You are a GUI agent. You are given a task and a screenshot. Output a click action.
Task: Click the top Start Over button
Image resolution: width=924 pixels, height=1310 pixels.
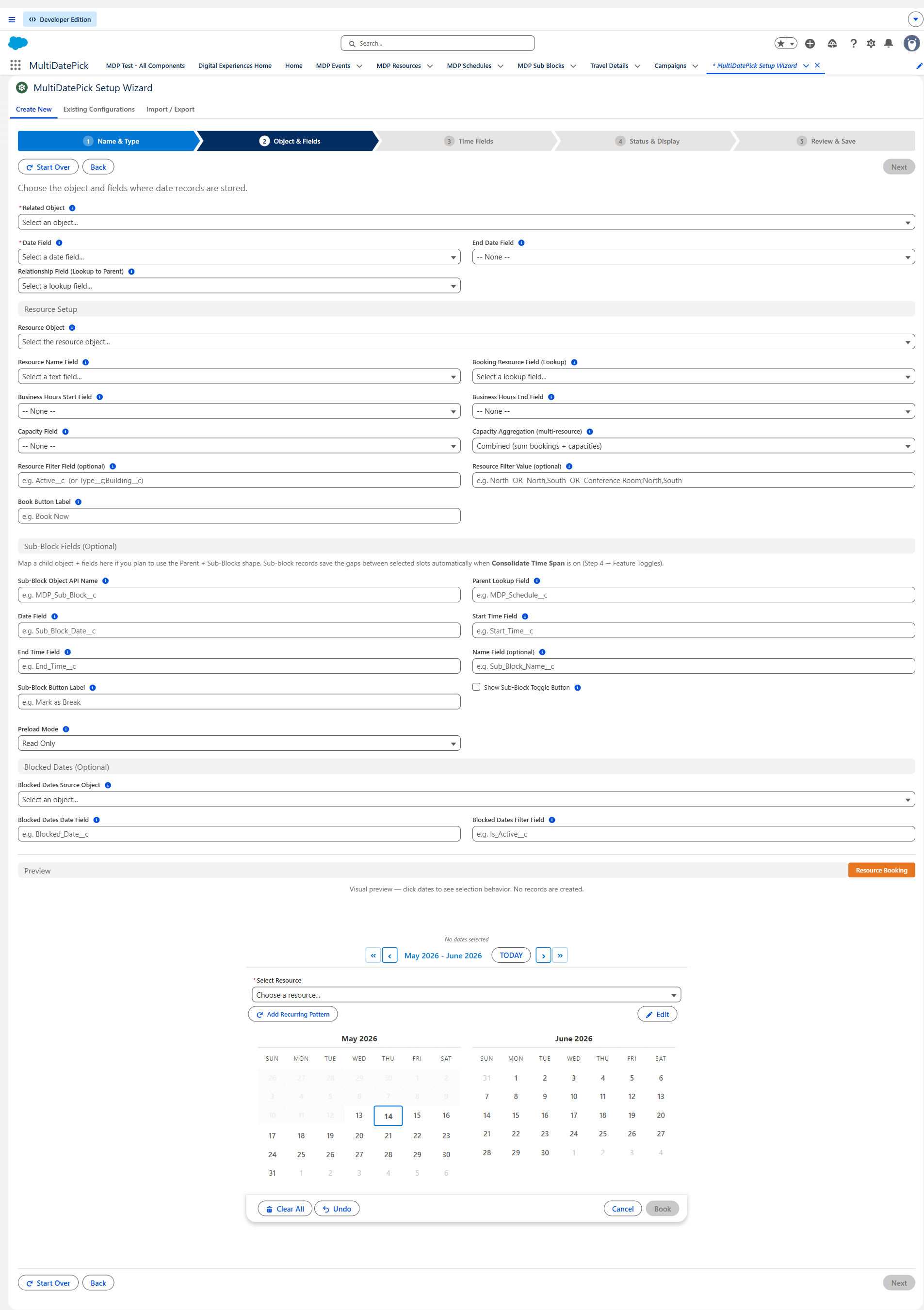48,167
